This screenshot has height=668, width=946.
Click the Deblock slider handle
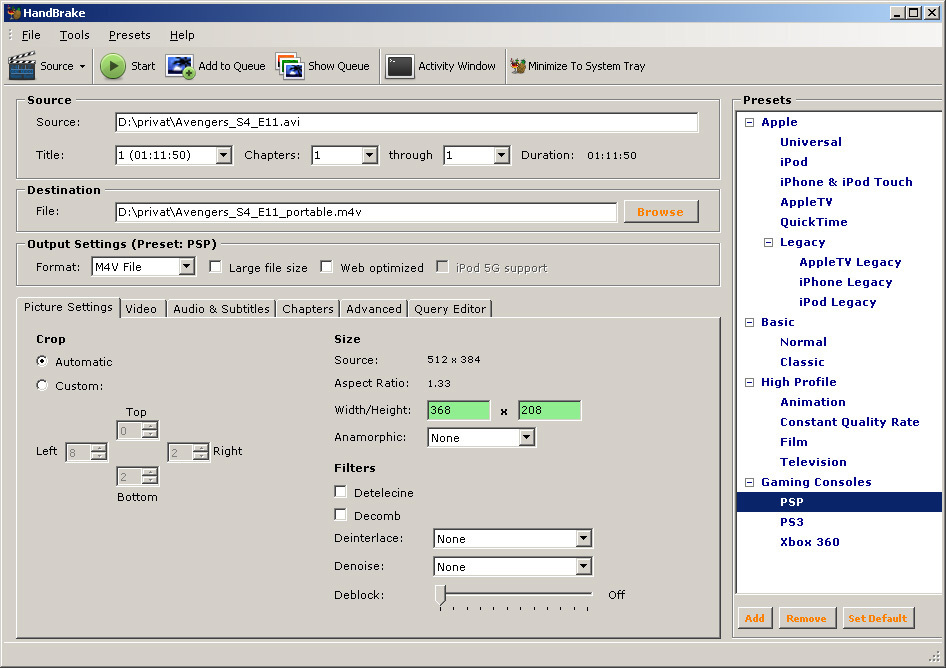(x=441, y=594)
